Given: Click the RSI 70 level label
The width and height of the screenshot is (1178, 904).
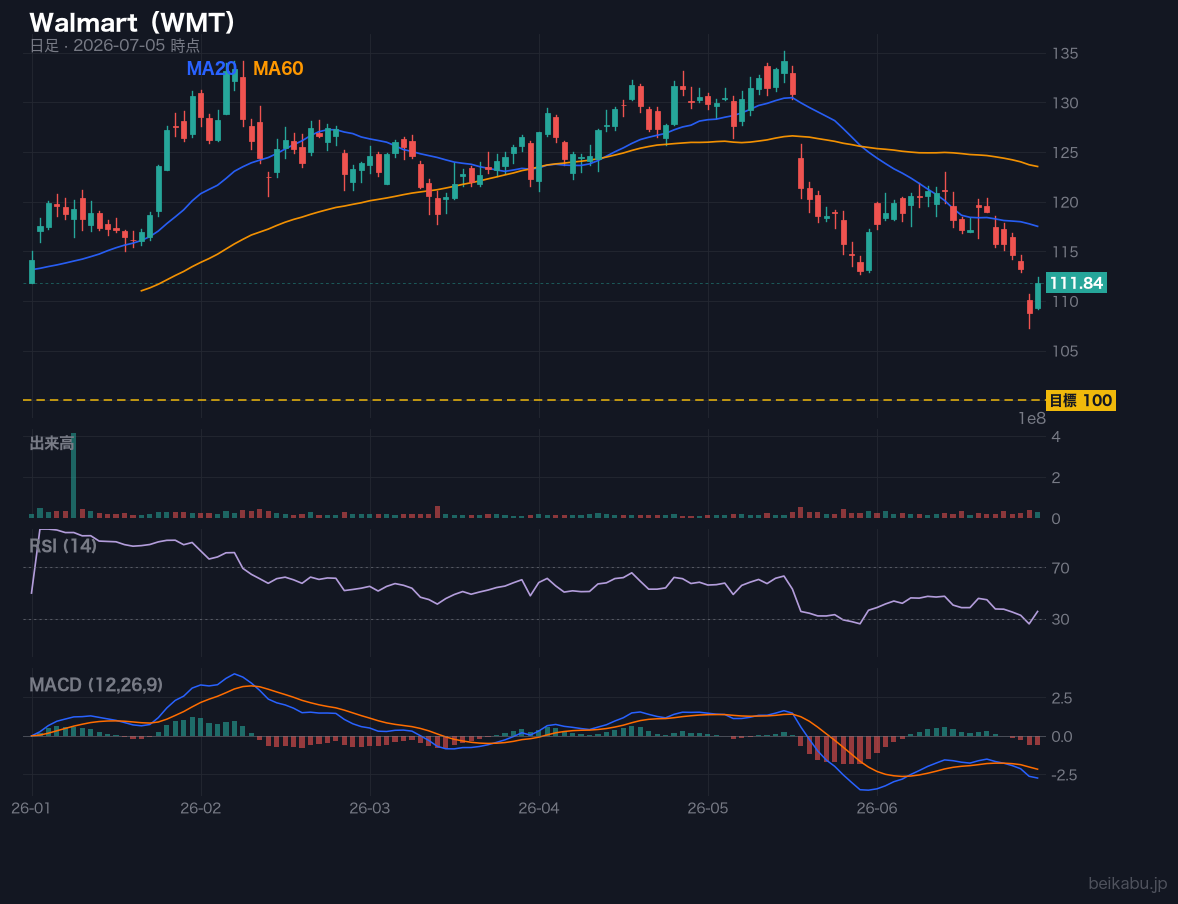Looking at the screenshot, I should 1061,568.
